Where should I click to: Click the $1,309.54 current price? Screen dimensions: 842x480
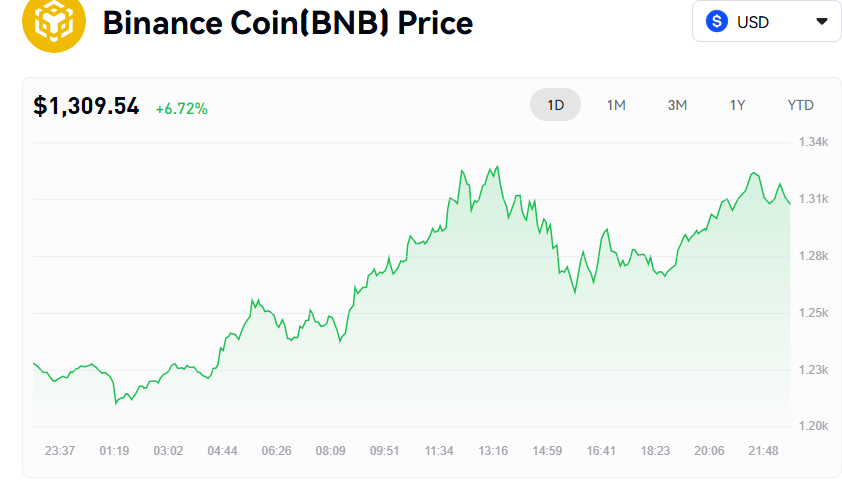coord(86,106)
